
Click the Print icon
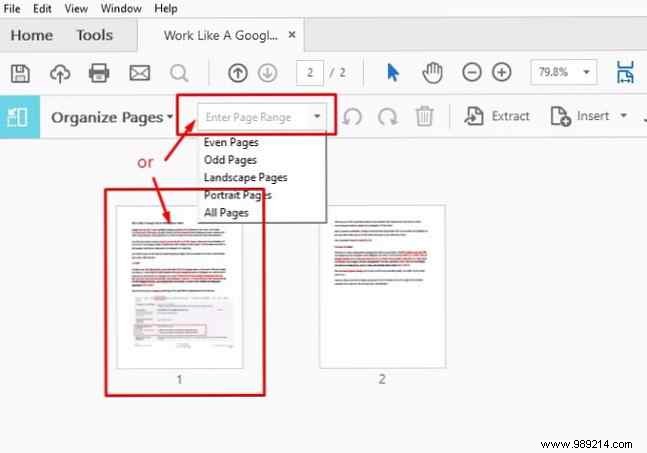coord(99,73)
